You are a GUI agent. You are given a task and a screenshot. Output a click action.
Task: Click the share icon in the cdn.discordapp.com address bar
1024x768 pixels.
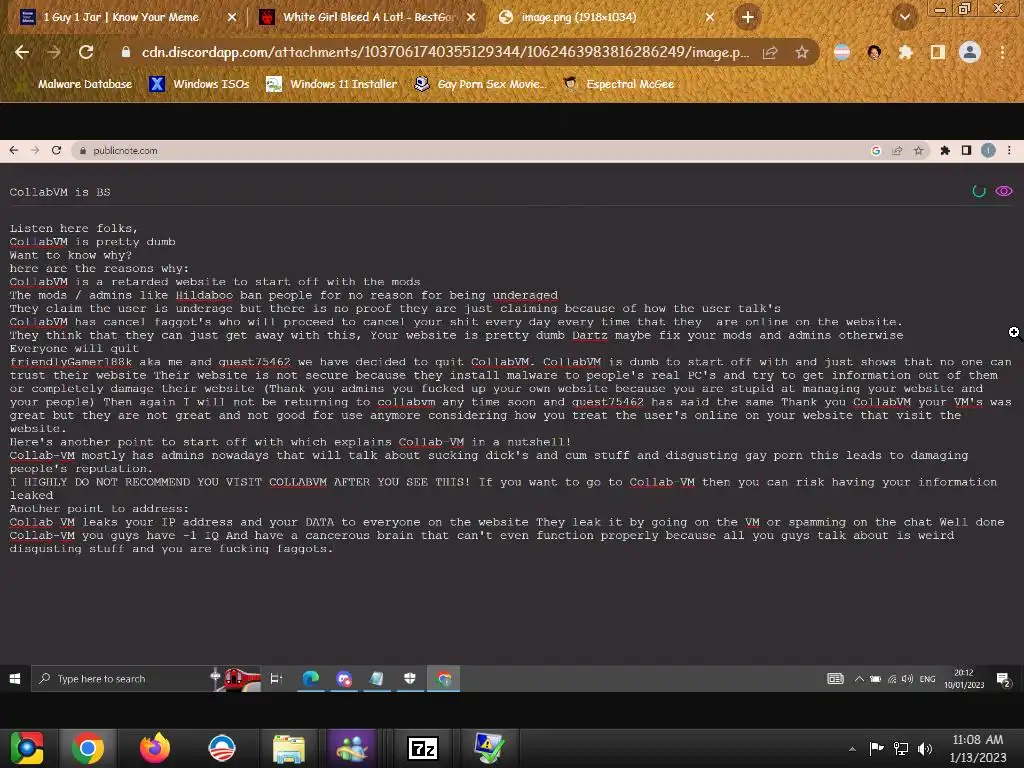(x=770, y=53)
